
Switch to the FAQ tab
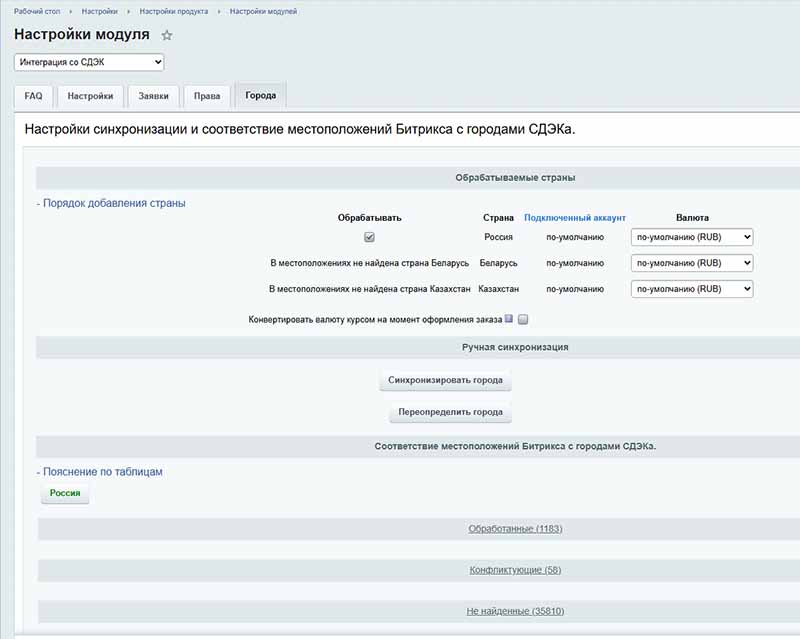tap(33, 96)
